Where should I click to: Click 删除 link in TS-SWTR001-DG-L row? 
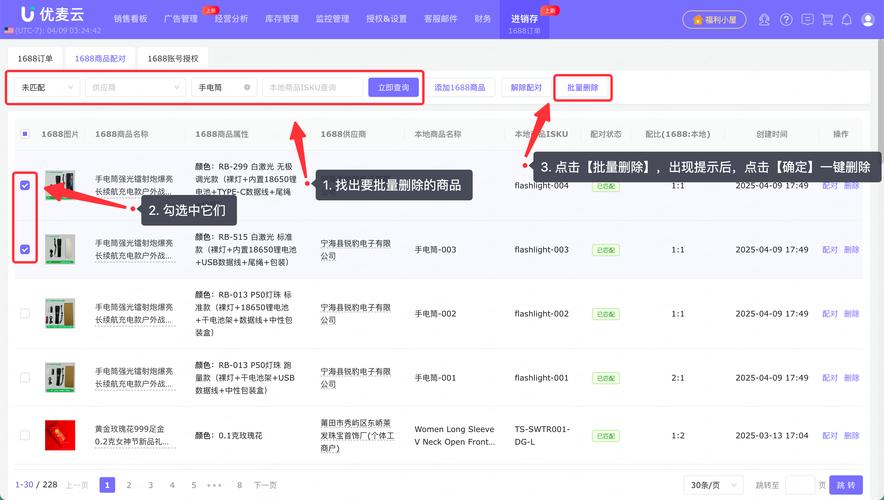point(851,436)
